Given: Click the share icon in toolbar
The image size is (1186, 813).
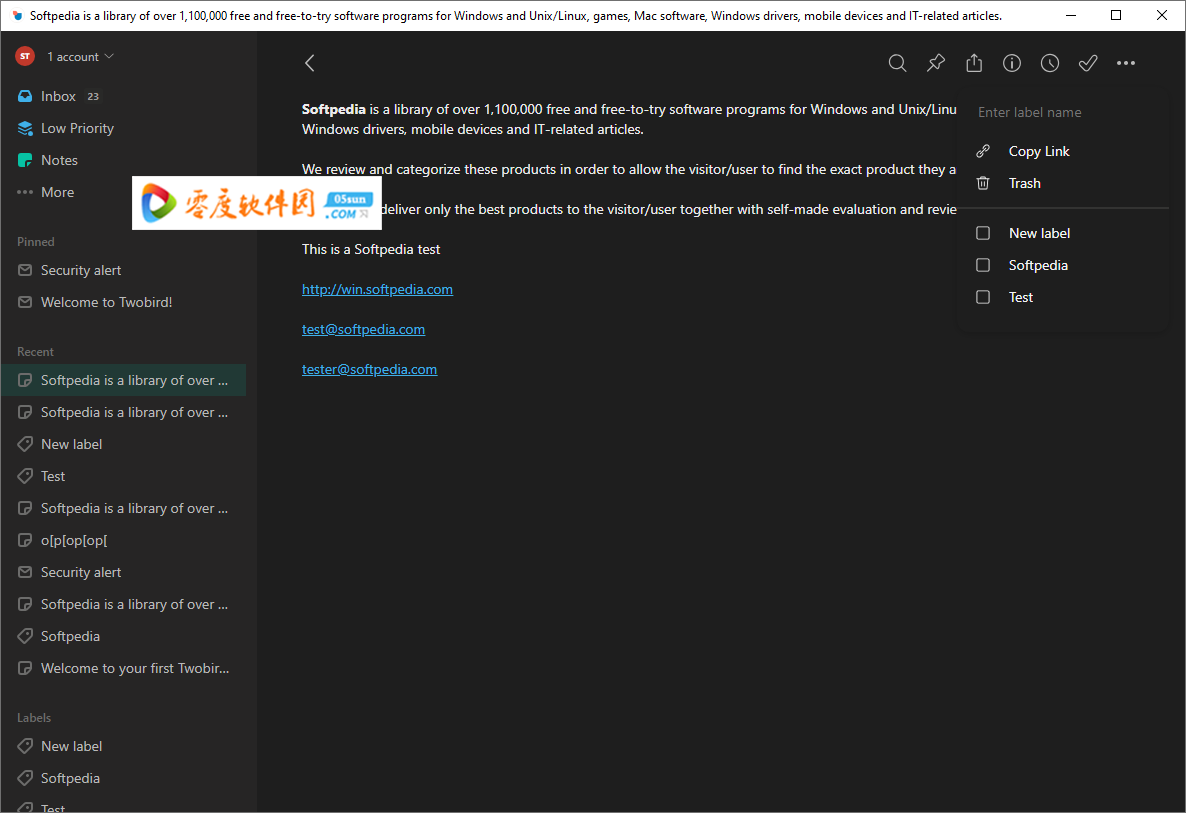Looking at the screenshot, I should click(x=974, y=63).
